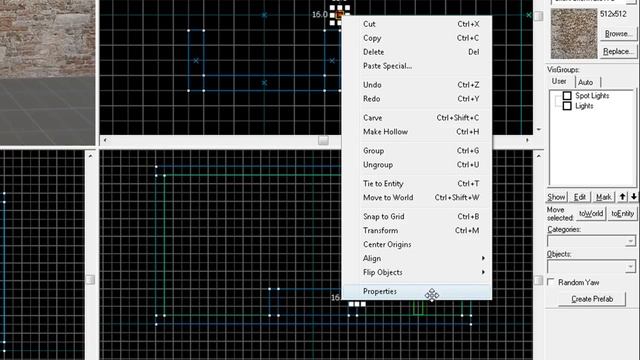Switch to the Auto VisGroups tab
Image resolution: width=640 pixels, height=360 pixels.
586,82
